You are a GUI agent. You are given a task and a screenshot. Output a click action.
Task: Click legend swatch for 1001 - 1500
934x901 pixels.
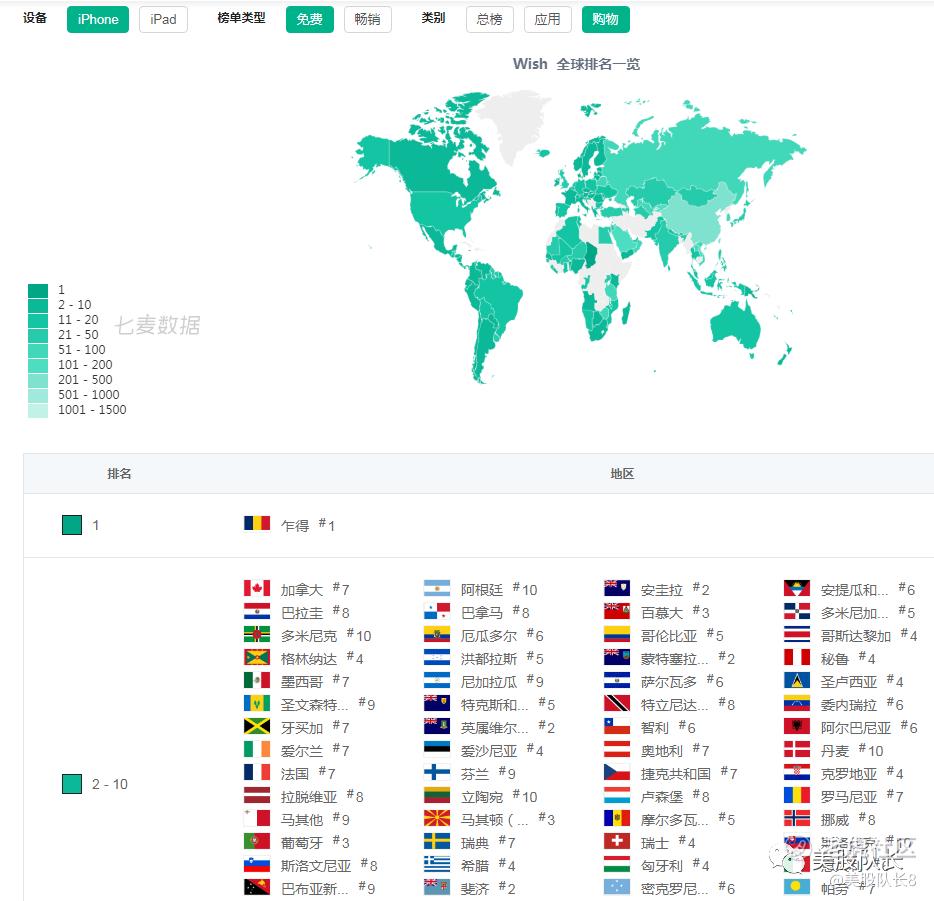tap(38, 410)
